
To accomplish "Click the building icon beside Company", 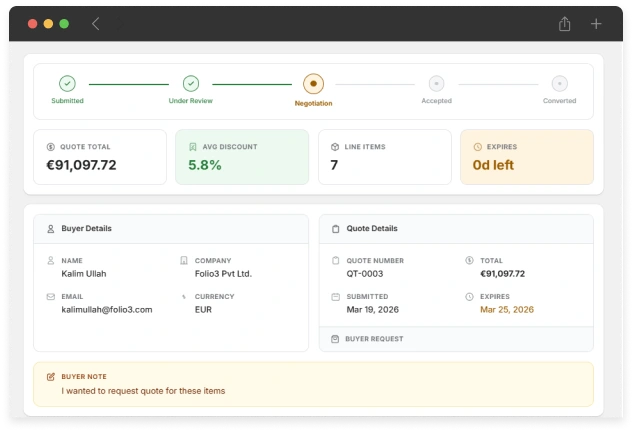I will click(x=184, y=260).
